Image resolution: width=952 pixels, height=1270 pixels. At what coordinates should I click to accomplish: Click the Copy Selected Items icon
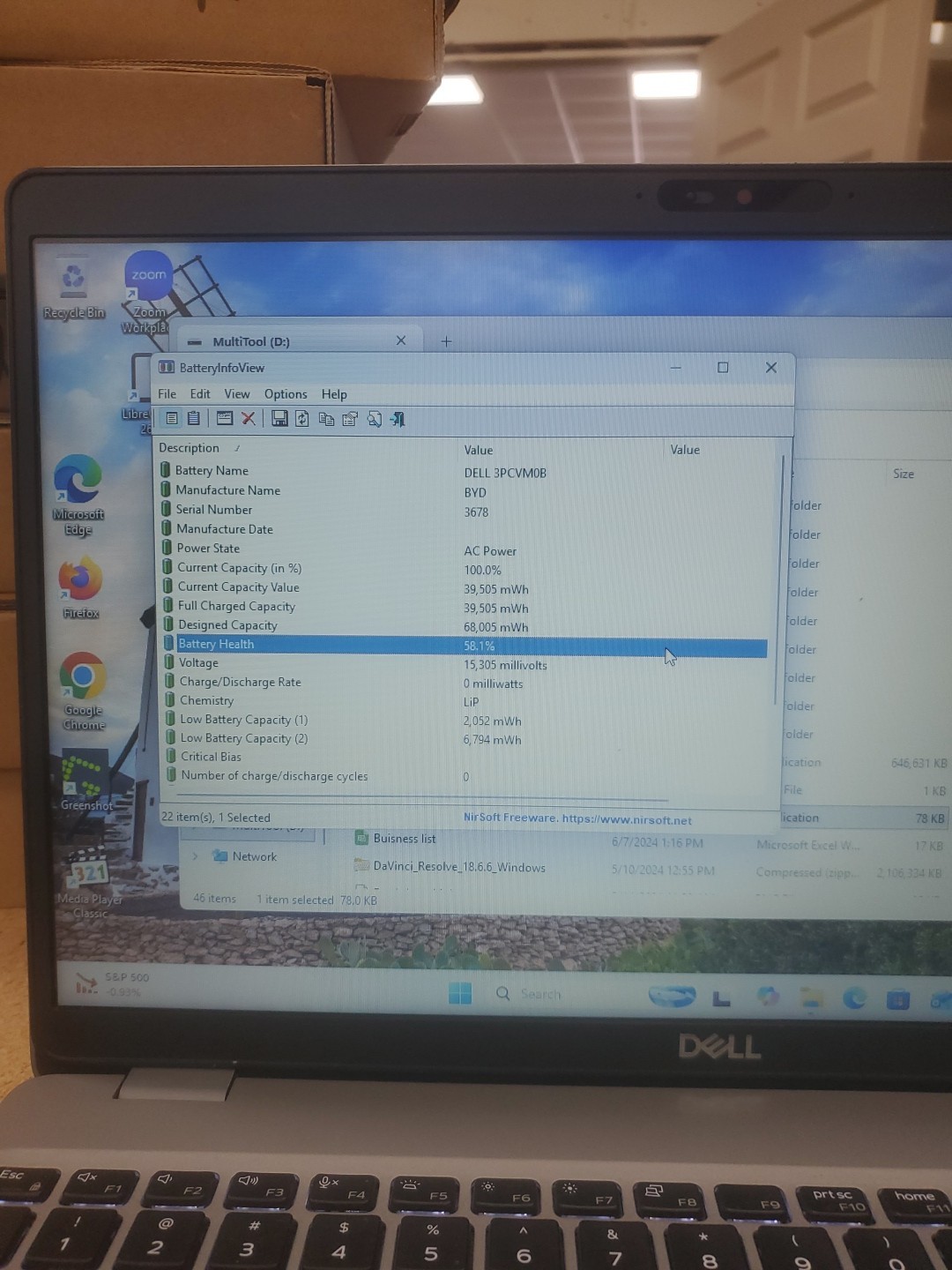click(x=326, y=419)
